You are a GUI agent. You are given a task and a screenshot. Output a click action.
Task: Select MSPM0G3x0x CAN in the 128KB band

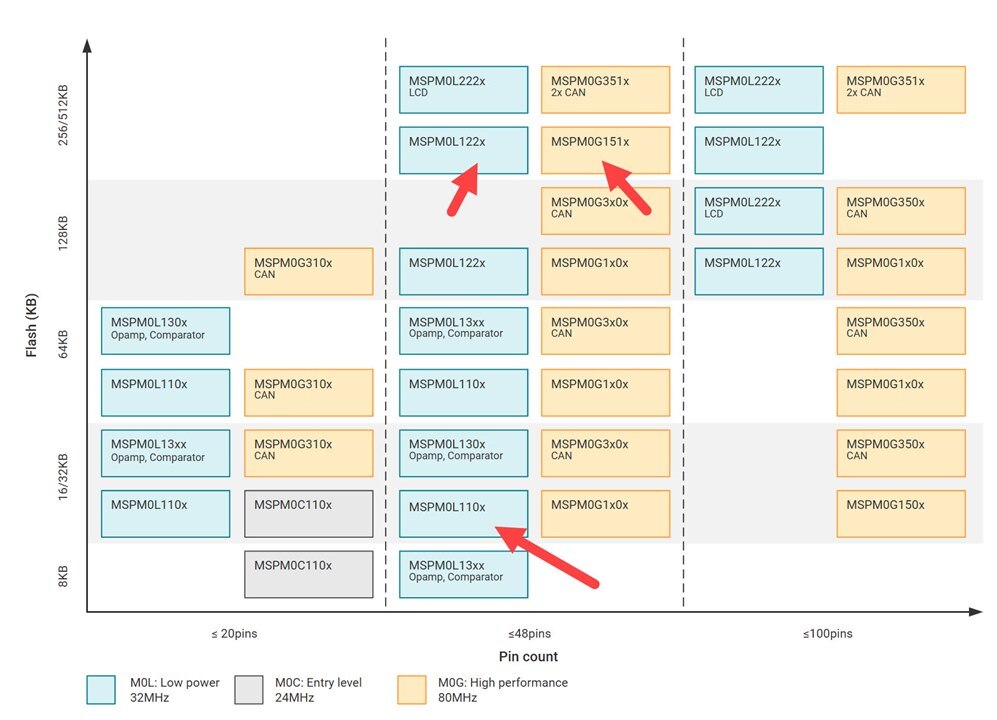tap(605, 211)
